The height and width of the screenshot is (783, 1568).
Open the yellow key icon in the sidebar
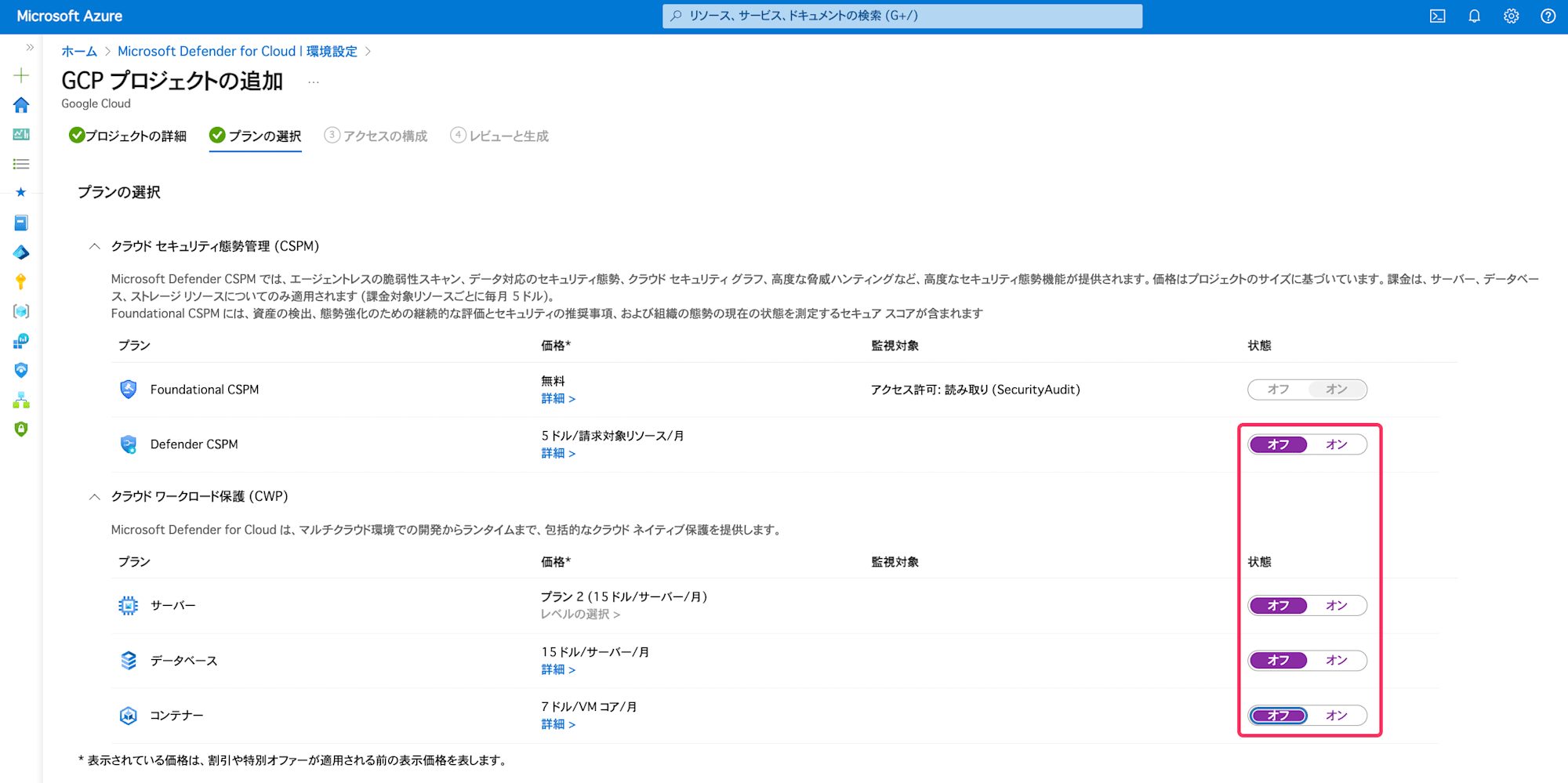tap(21, 281)
